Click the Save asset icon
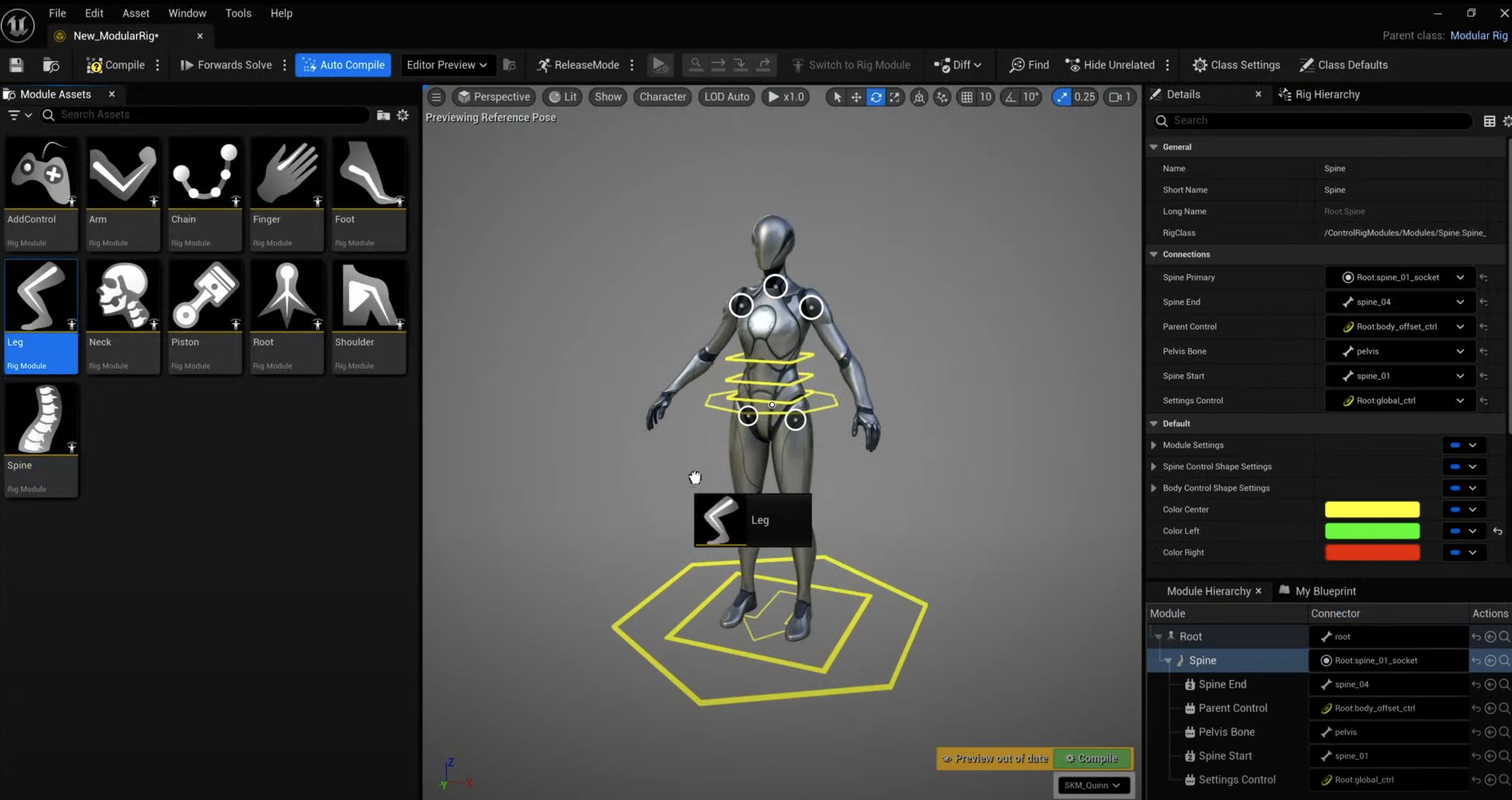The image size is (1512, 800). pos(16,65)
